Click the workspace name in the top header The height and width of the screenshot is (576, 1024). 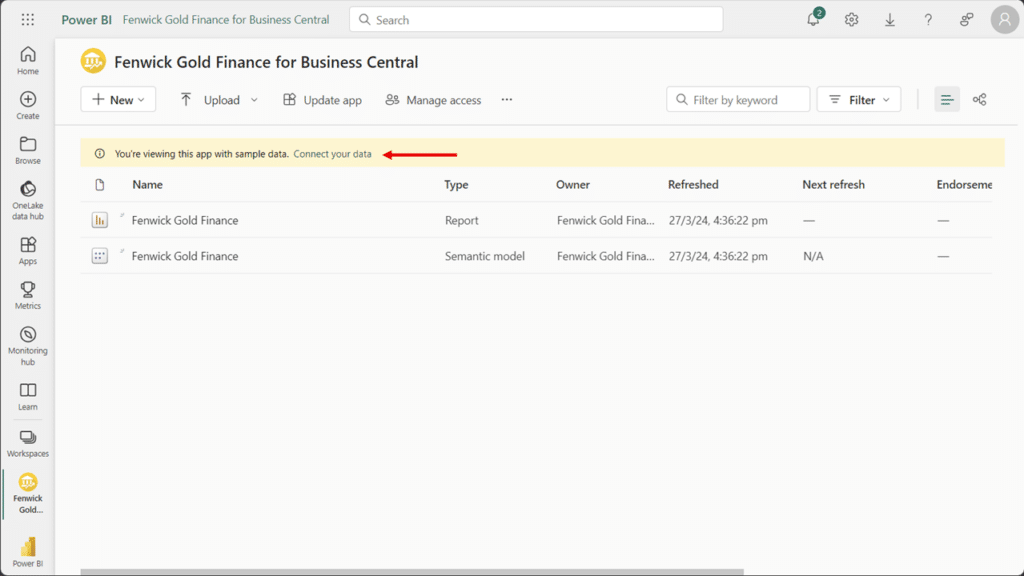(x=226, y=20)
